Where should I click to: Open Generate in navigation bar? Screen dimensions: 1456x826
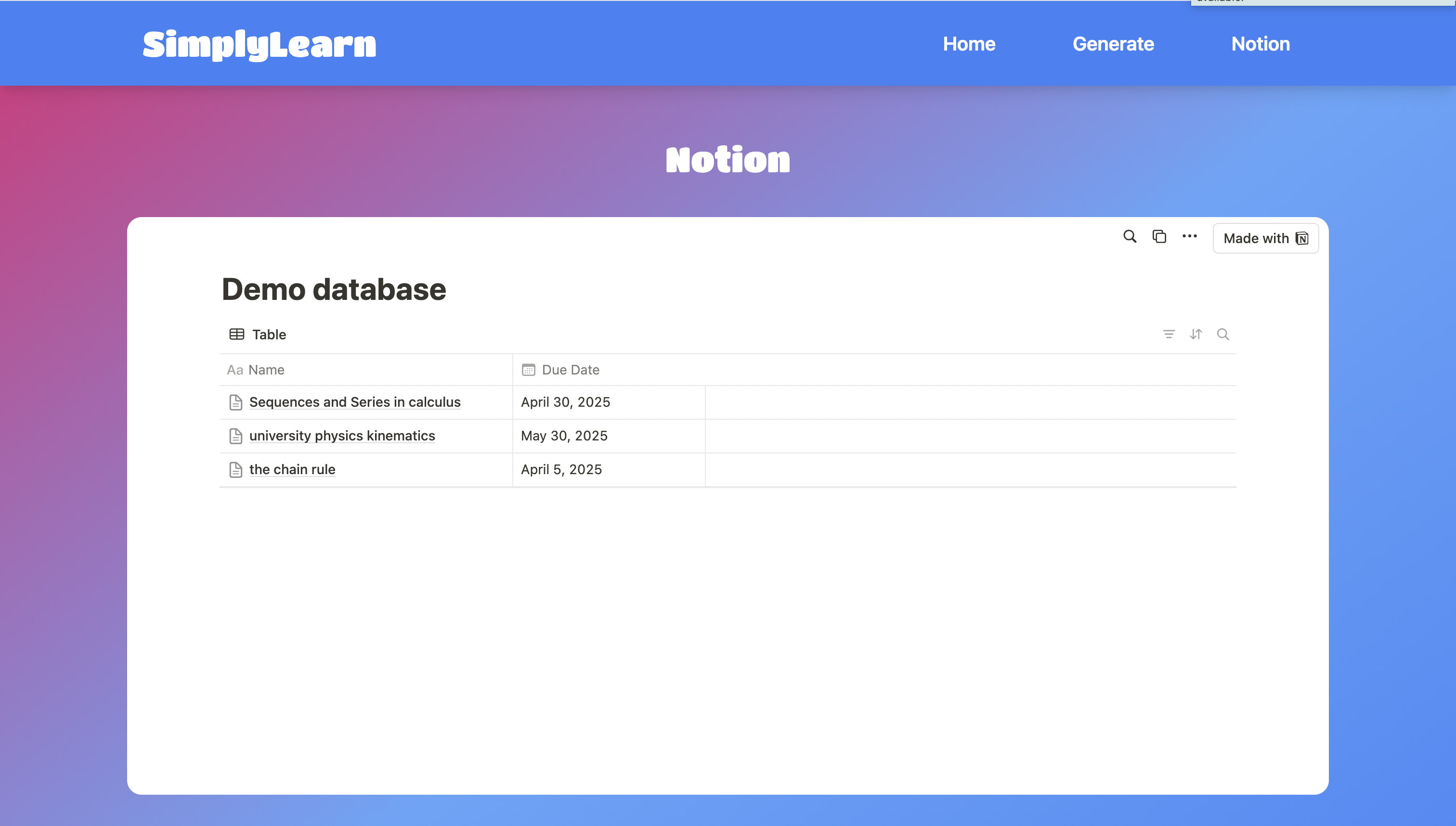(x=1113, y=44)
